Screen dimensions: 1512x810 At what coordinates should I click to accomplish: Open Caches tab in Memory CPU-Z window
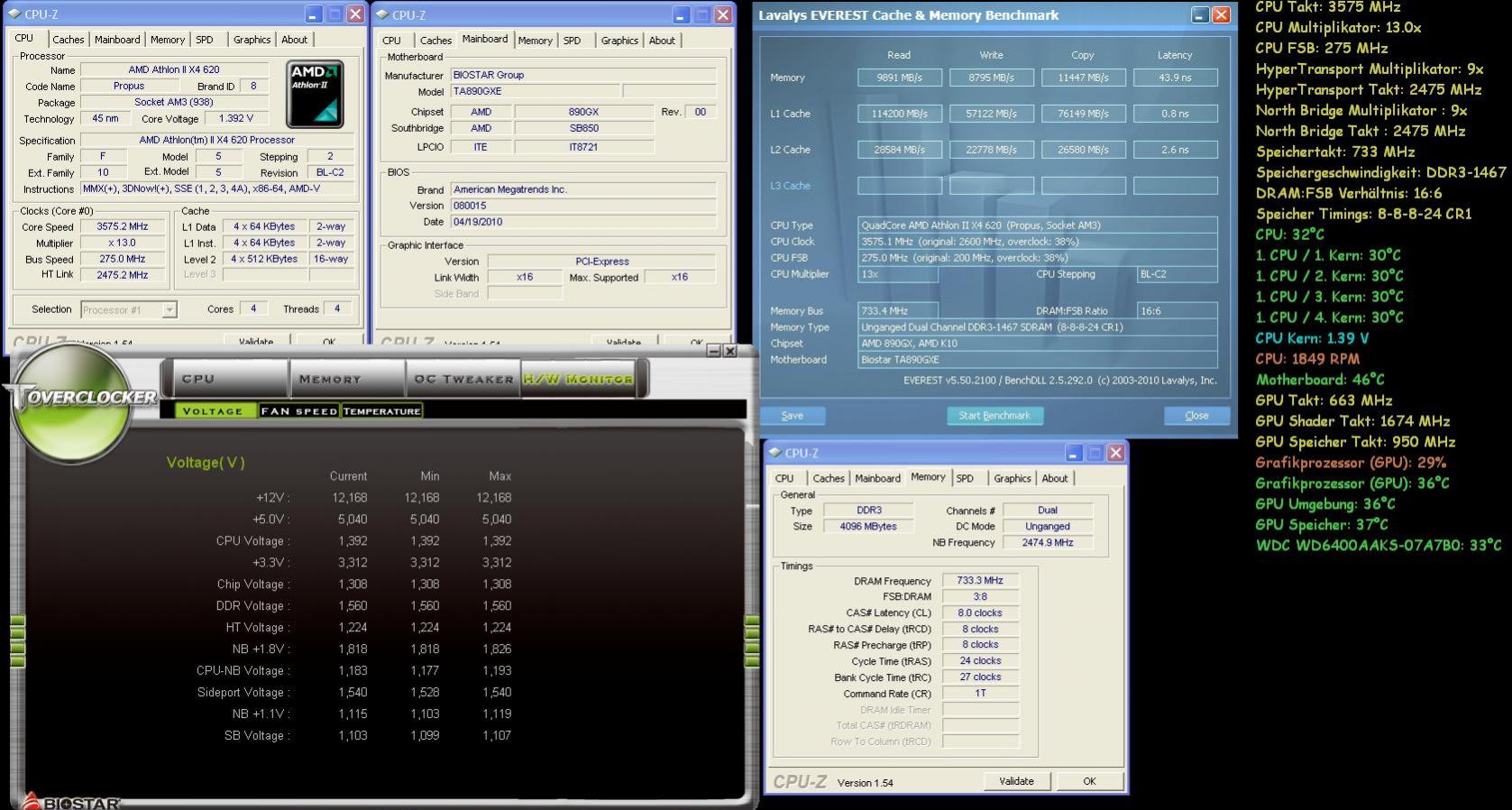pyautogui.click(x=829, y=479)
